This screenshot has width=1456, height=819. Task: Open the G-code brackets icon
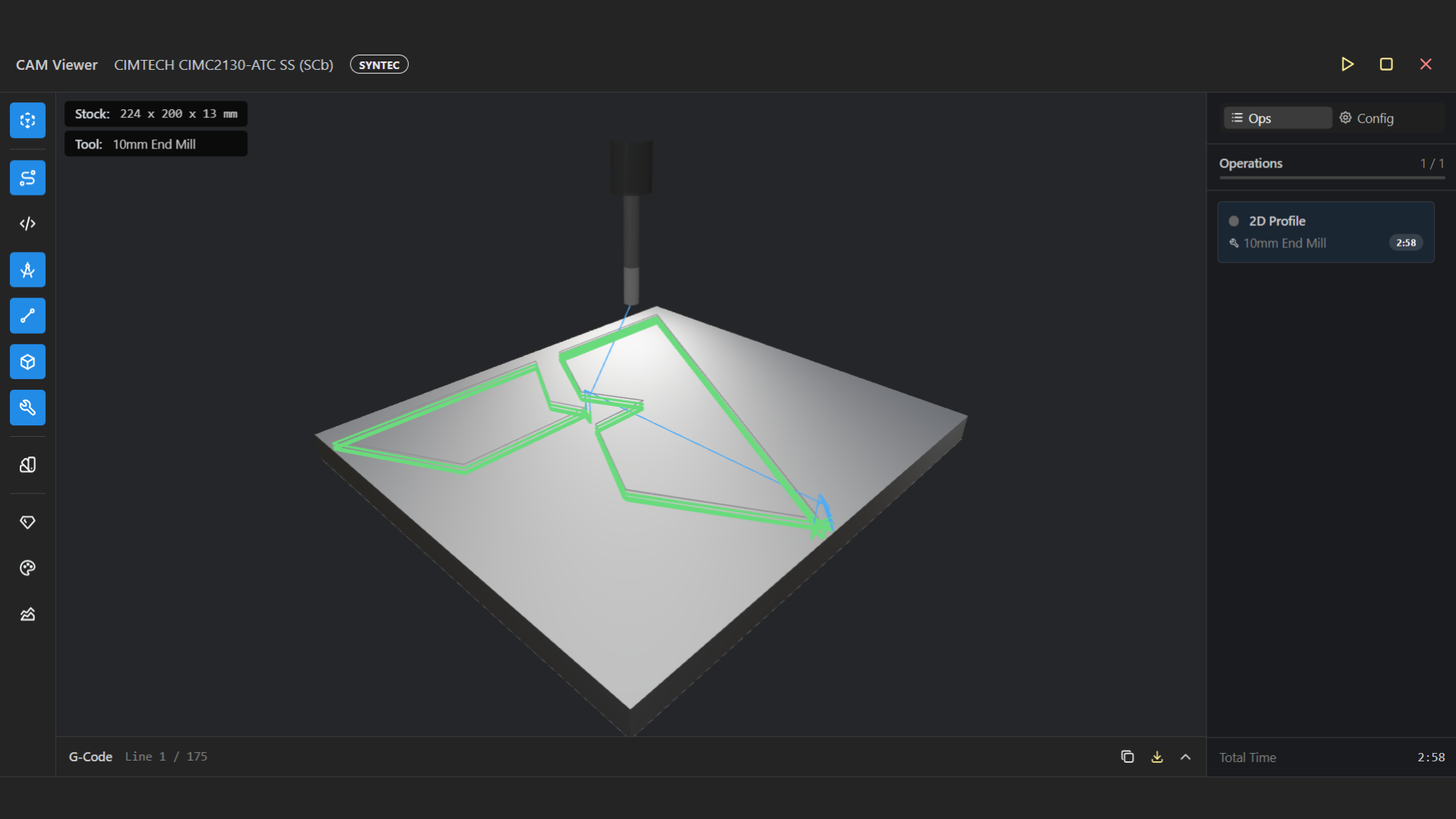coord(27,224)
